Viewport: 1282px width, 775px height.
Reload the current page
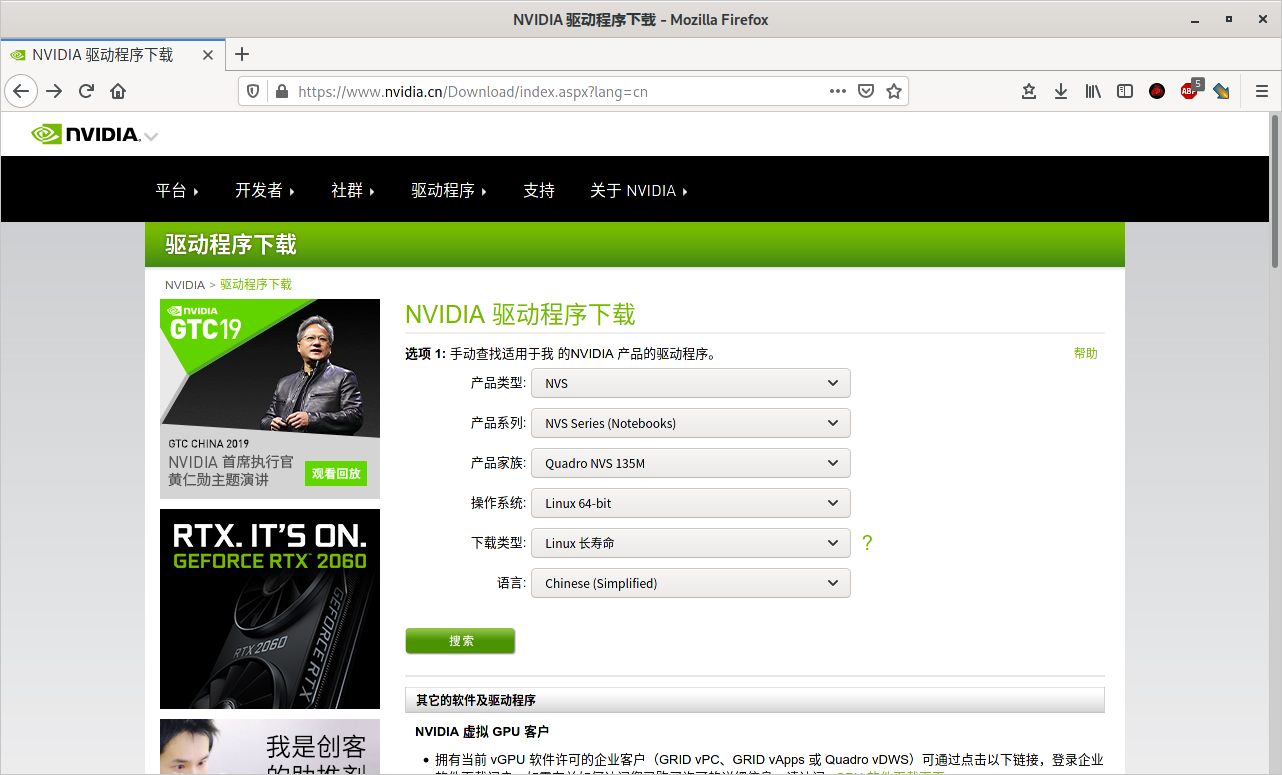coord(86,91)
